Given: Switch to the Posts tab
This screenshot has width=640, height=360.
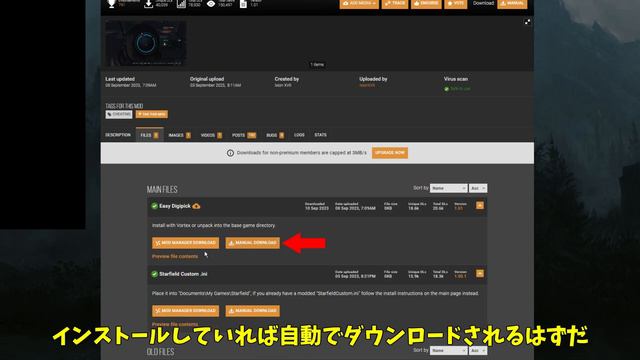Looking at the screenshot, I should [244, 135].
